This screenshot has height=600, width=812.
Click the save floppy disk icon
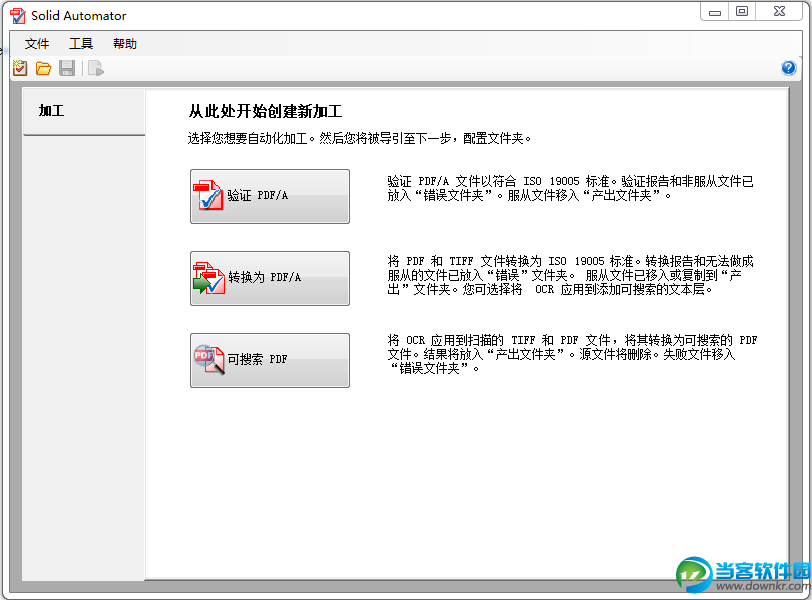tap(67, 68)
